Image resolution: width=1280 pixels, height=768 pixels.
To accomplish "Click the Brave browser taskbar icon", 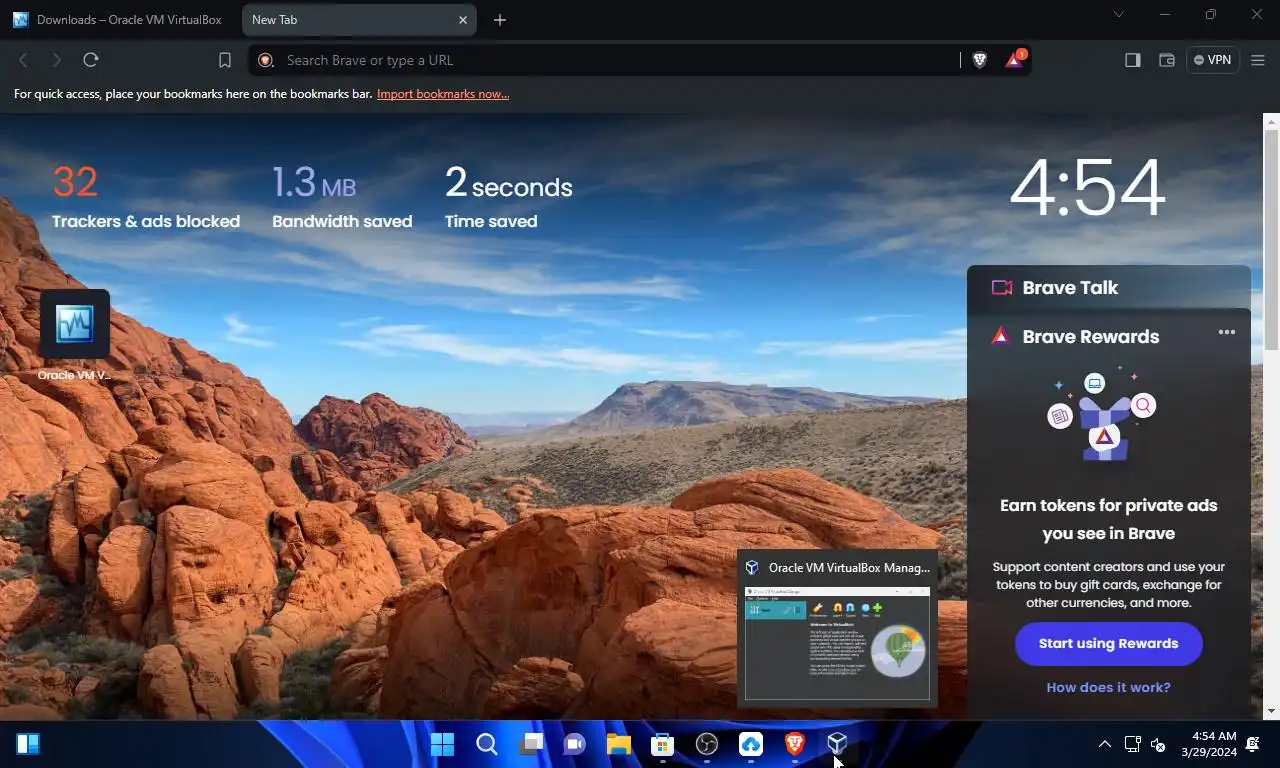I will tap(795, 744).
